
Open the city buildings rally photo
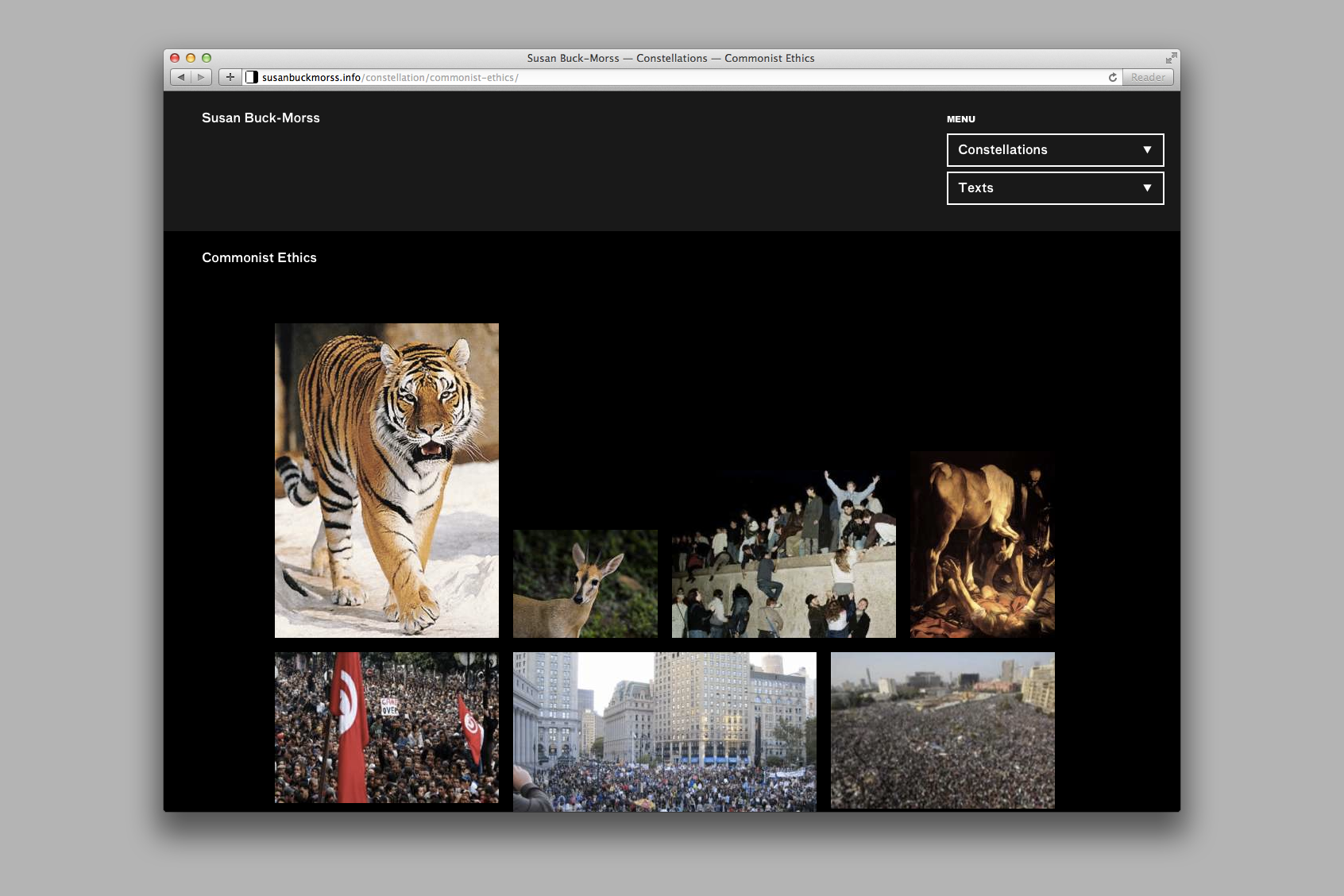(x=664, y=732)
